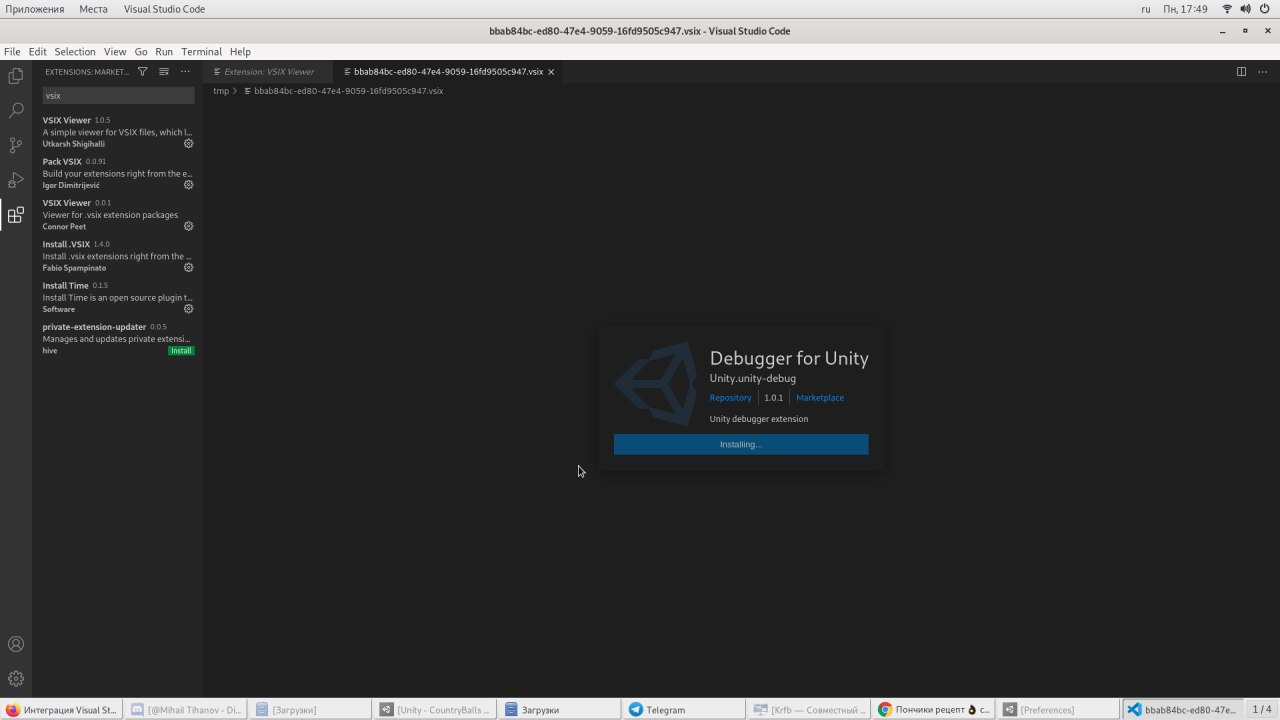The height and width of the screenshot is (720, 1280).
Task: Open the File menu
Action: click(12, 52)
